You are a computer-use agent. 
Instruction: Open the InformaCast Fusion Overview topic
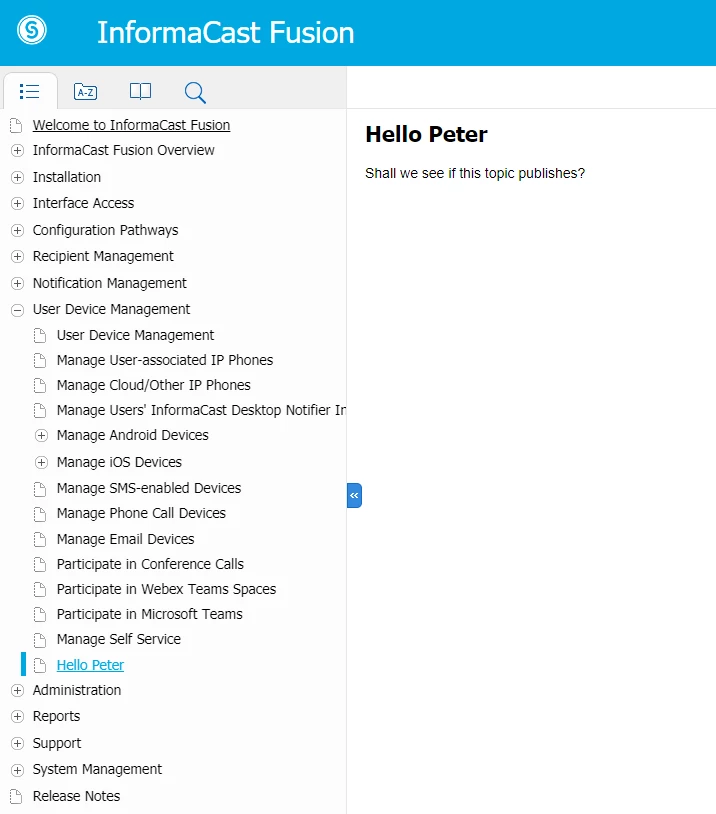pyautogui.click(x=124, y=150)
